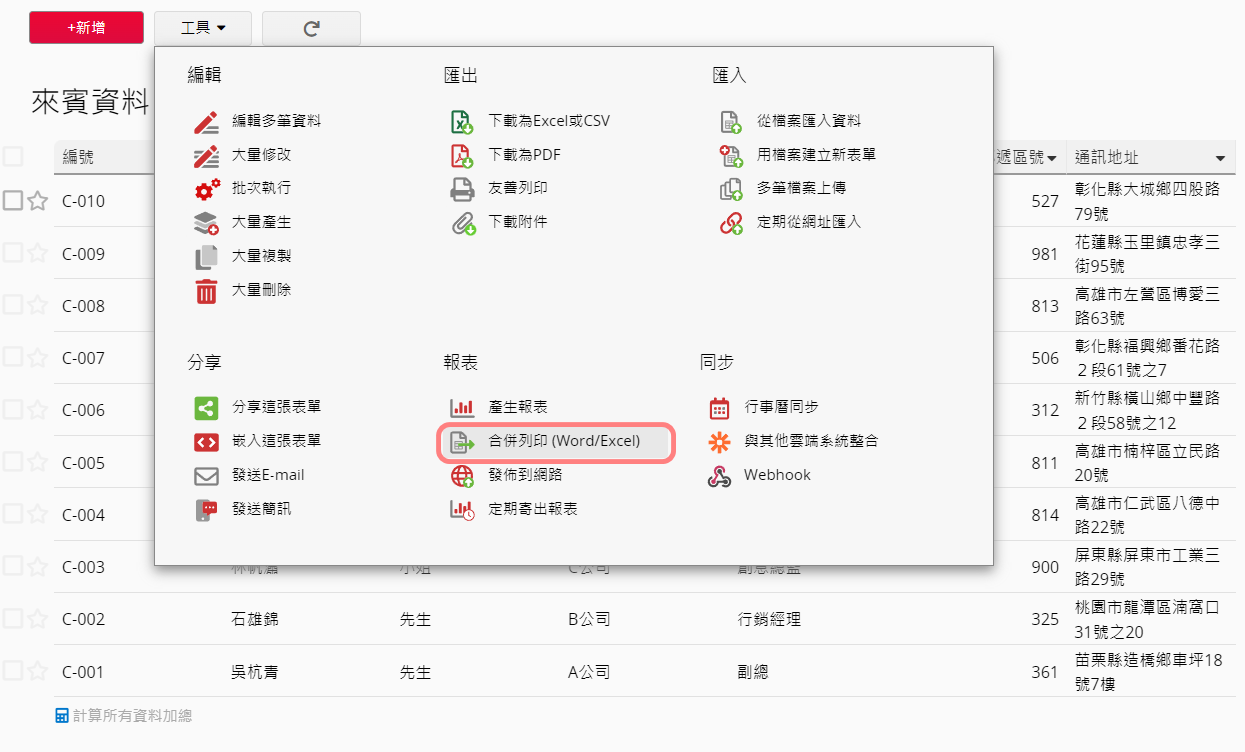Click the Download as PDF icon
Screen dimensions: 1245x752
pos(461,156)
